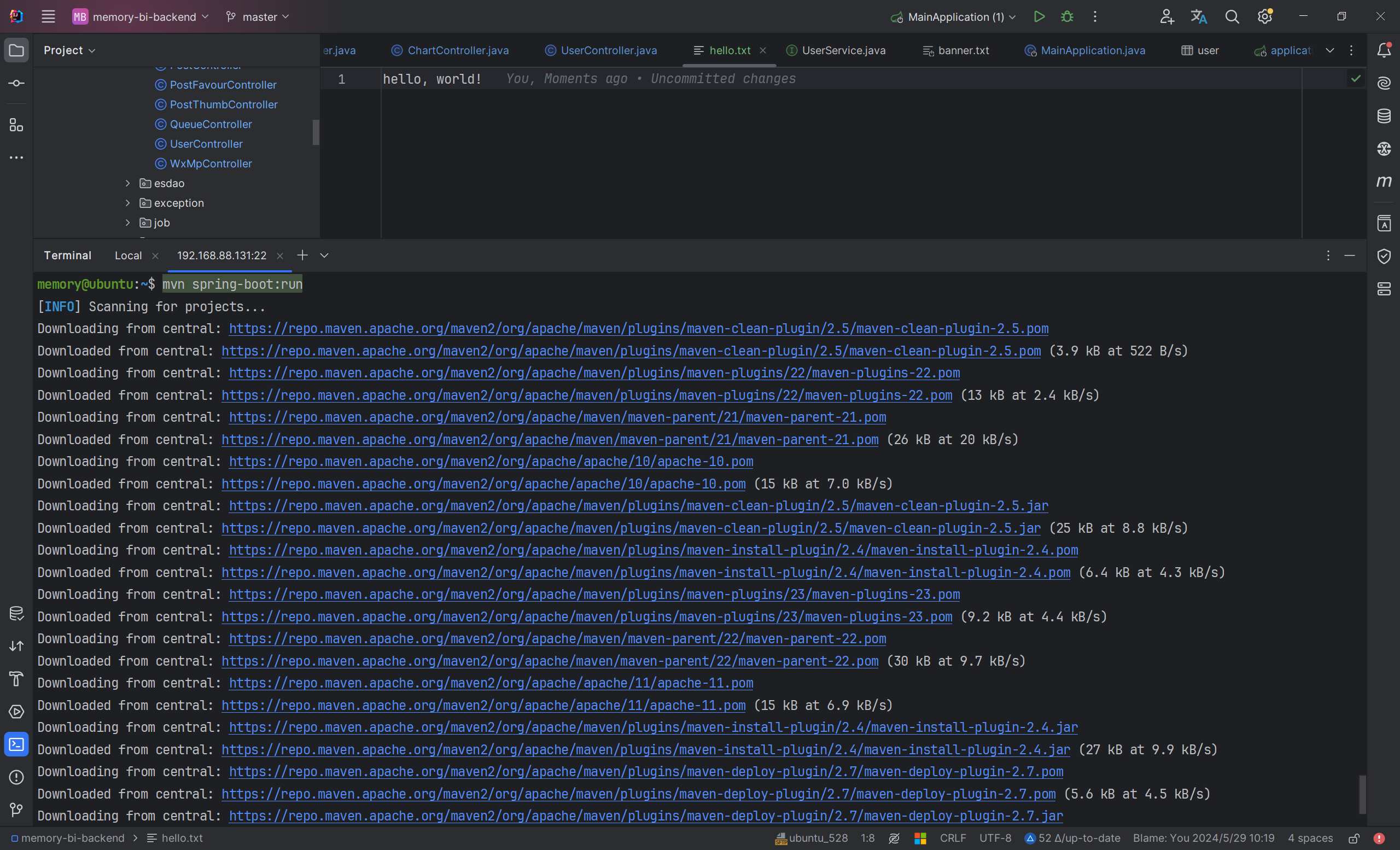The height and width of the screenshot is (850, 1400).
Task: Switch to Local terminal tab
Action: (129, 255)
